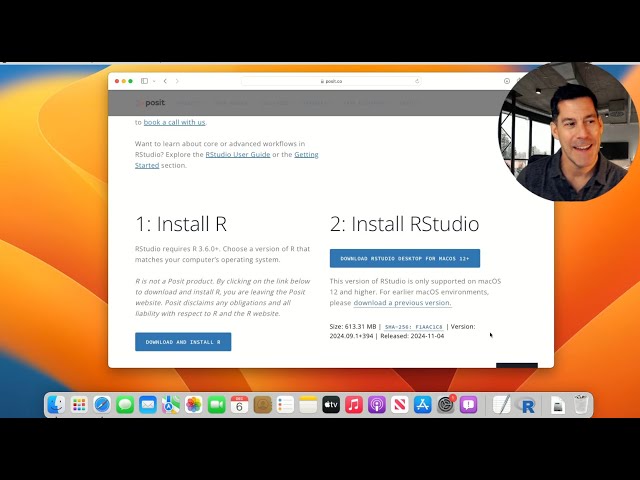The image size is (640, 480).
Task: Toggle the Safari sidebar button
Action: pos(144,81)
